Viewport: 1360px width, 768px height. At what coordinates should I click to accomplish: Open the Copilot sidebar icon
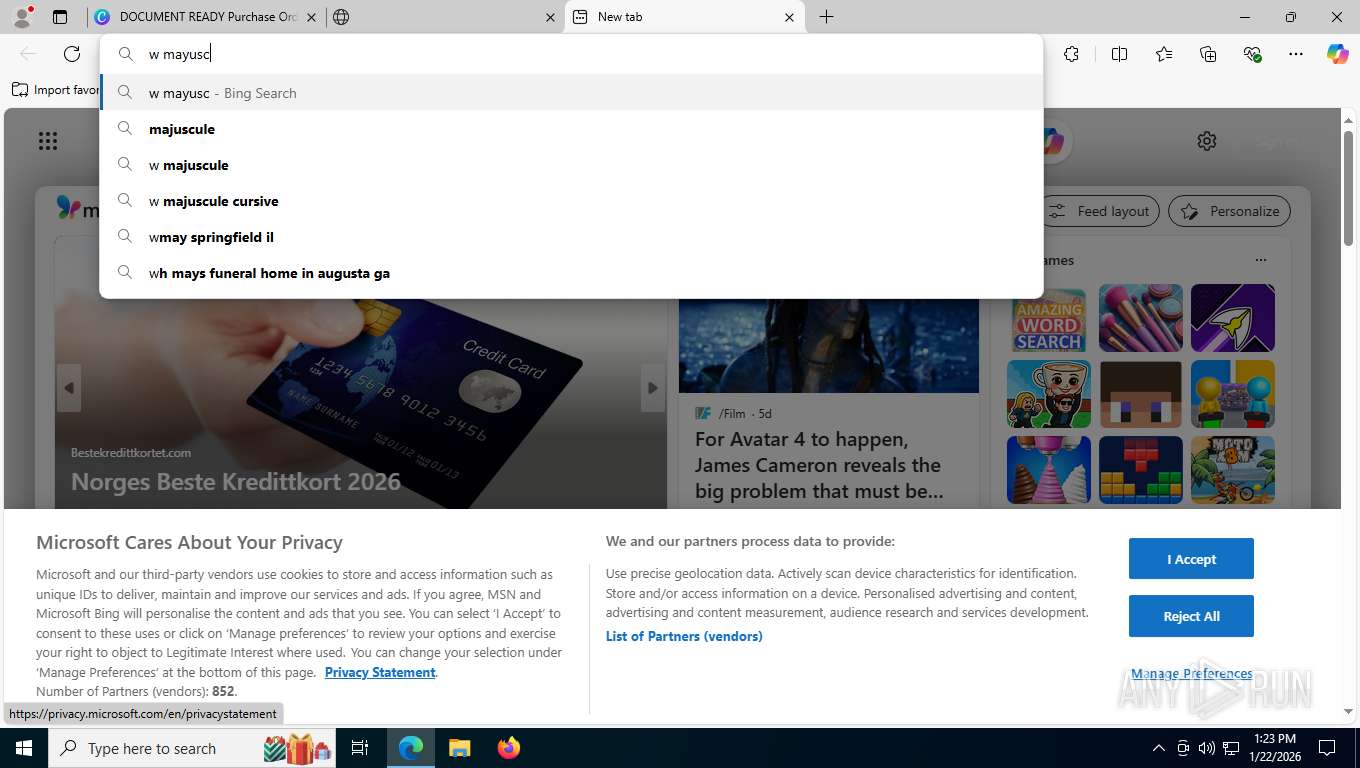coord(1338,54)
